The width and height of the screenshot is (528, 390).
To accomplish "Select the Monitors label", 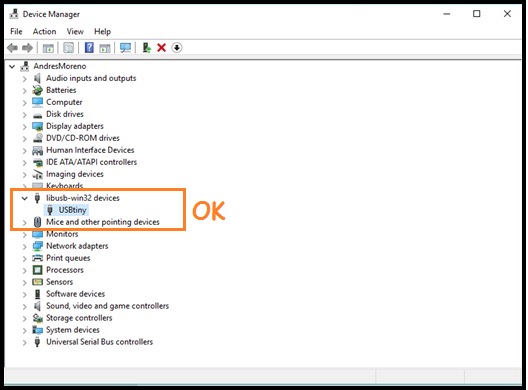I will pyautogui.click(x=62, y=234).
